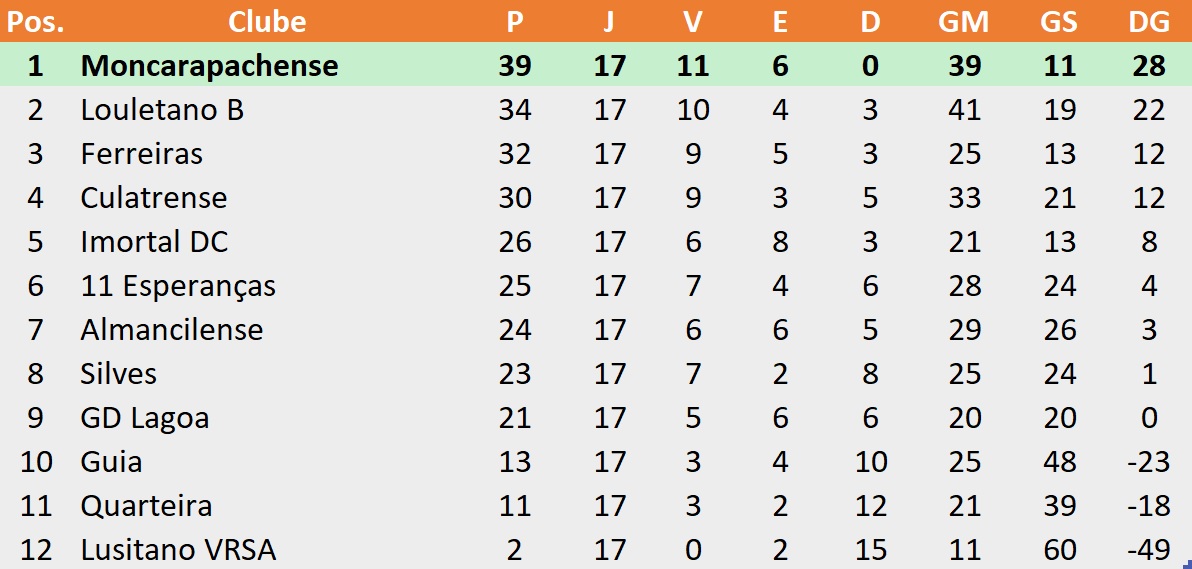This screenshot has width=1192, height=569.
Task: Select the Louletano B row name
Action: pyautogui.click(x=162, y=110)
